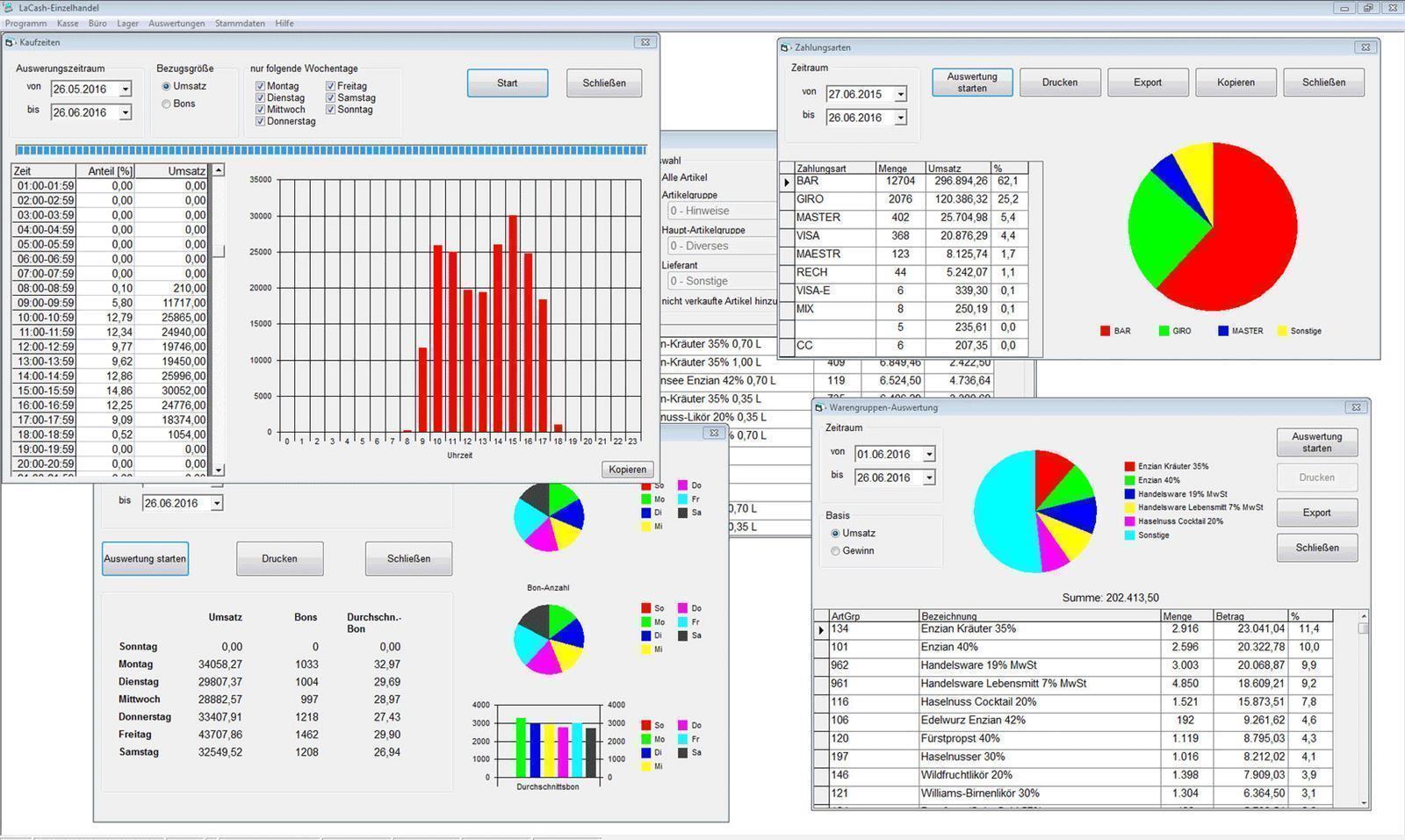Expand the Zahlungsarten 'bis' date dropdown
Viewport: 1405px width, 840px height.
coord(900,118)
